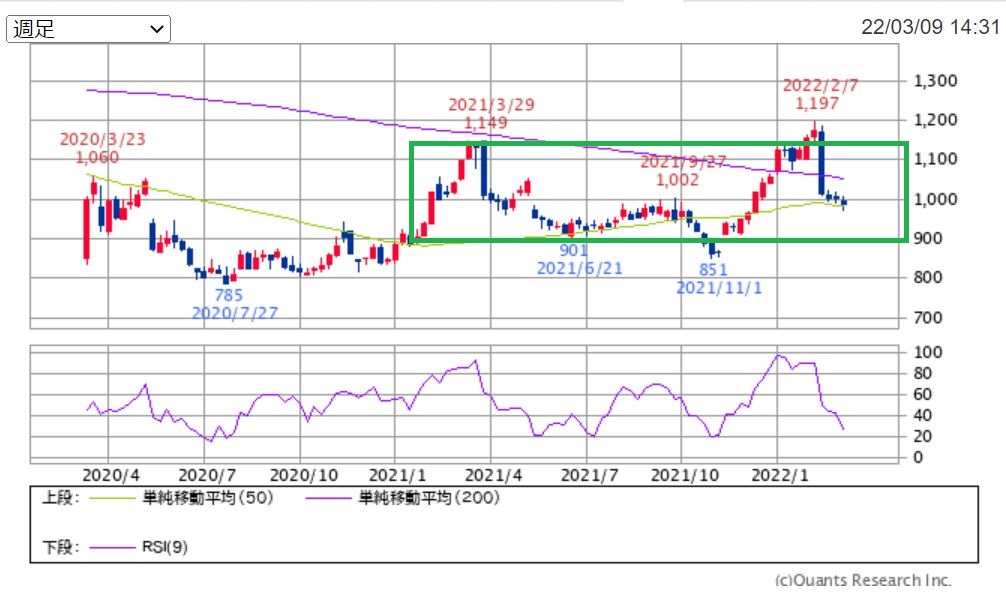1006x595 pixels.
Task: Select the 単純移動平均(50) legend label
Action: tap(208, 497)
